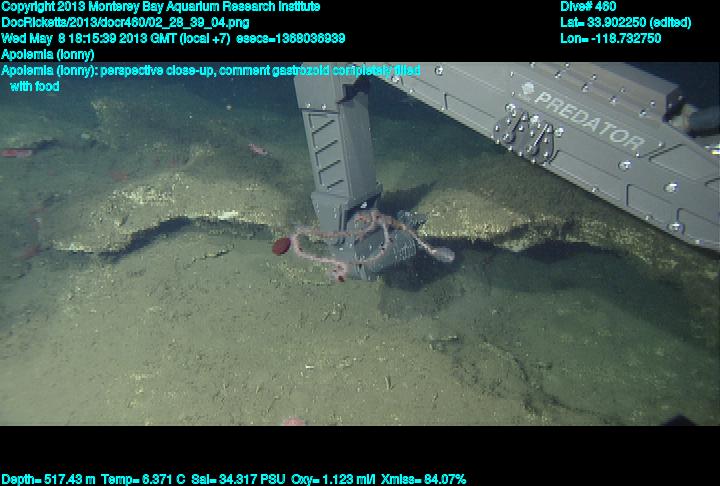Click the copyright 2013 Monterey Bay Aquarium text
The height and width of the screenshot is (486, 720).
(161, 7)
